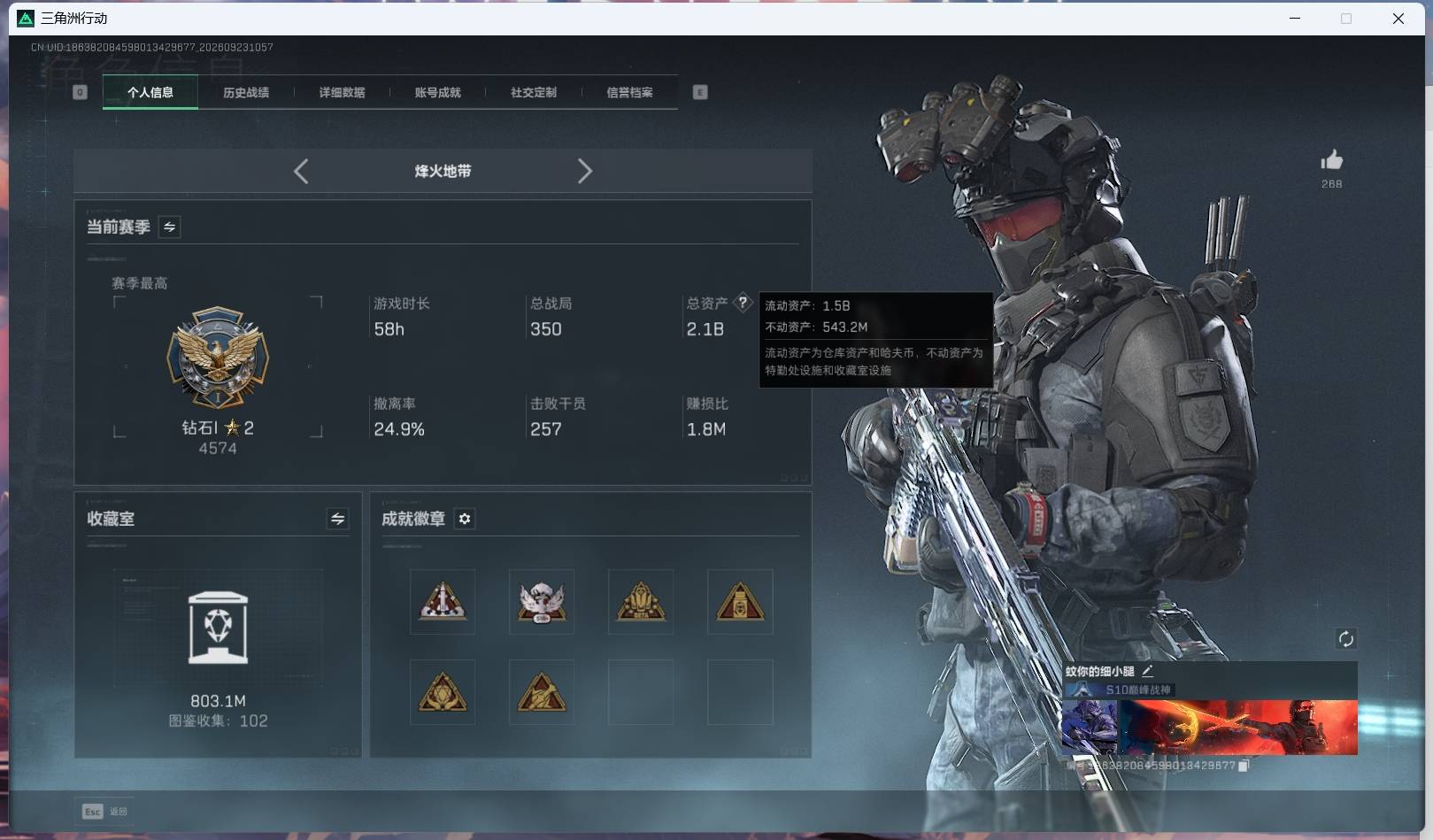Copy the player UID with copy icon
The image size is (1433, 840).
point(1243,766)
